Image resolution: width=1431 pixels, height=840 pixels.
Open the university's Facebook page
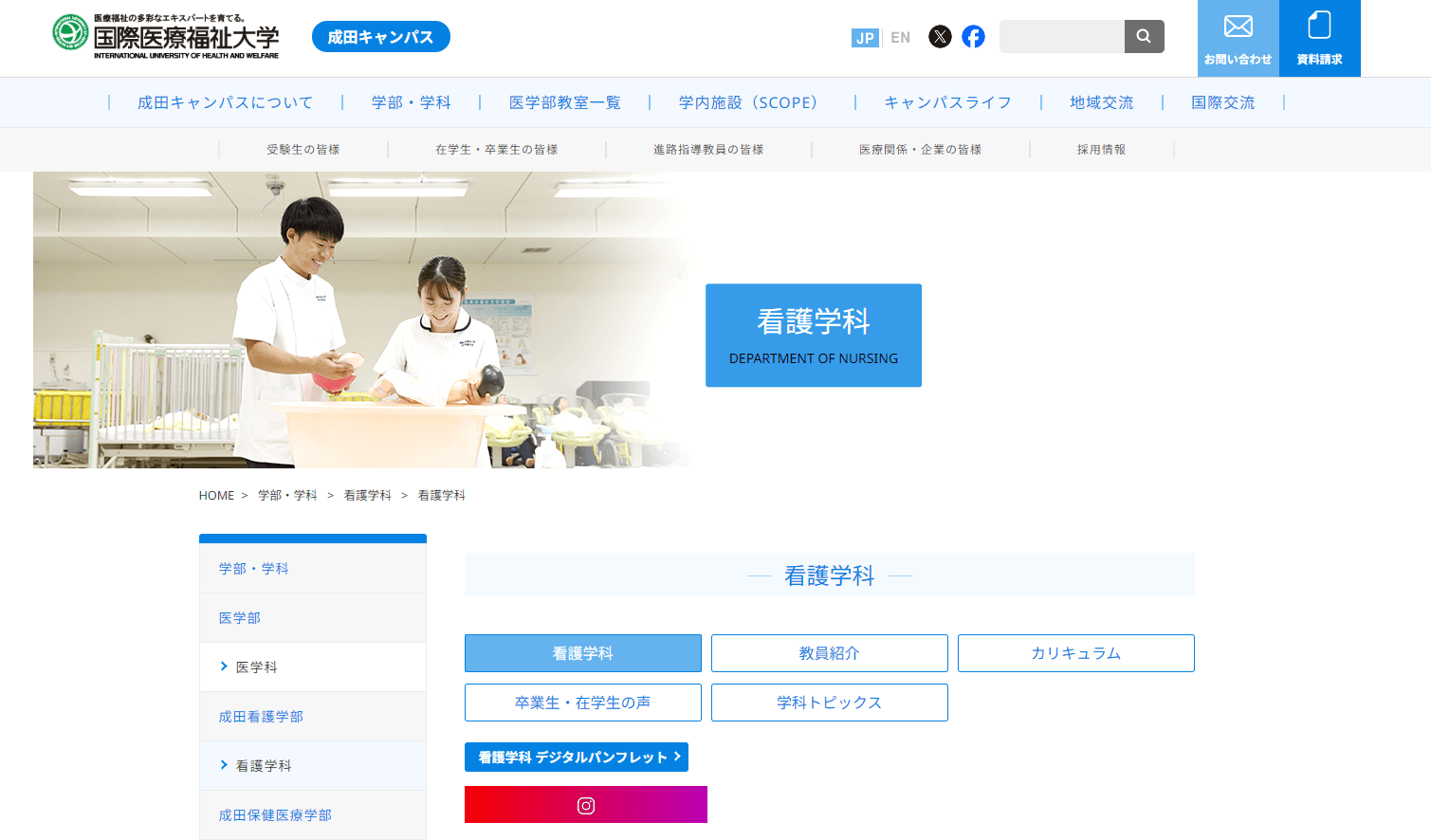tap(973, 37)
